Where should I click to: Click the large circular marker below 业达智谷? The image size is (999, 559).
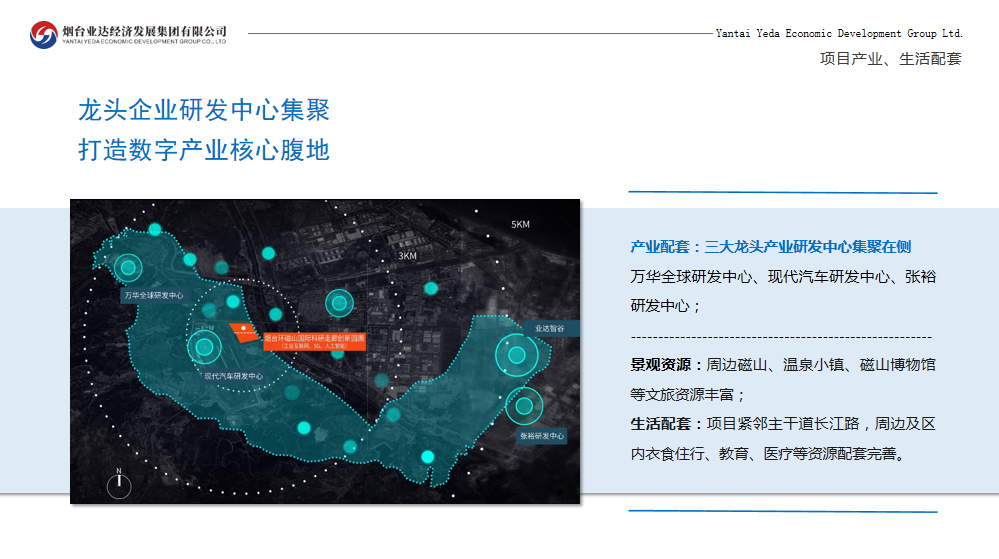click(517, 355)
